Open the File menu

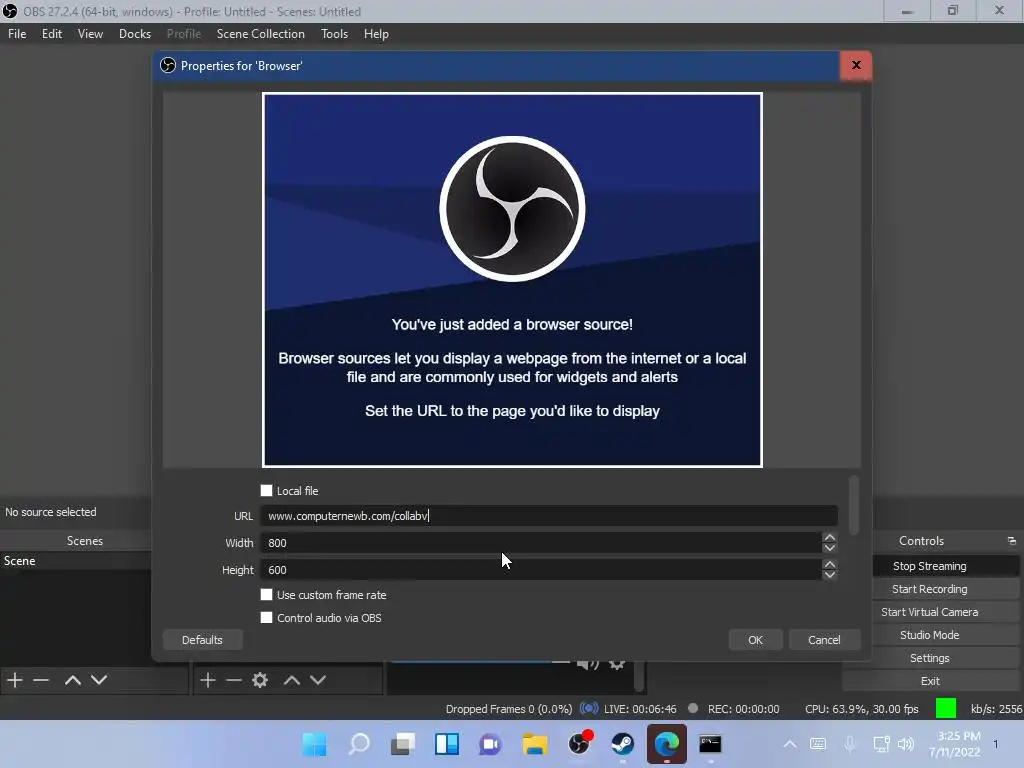(17, 34)
